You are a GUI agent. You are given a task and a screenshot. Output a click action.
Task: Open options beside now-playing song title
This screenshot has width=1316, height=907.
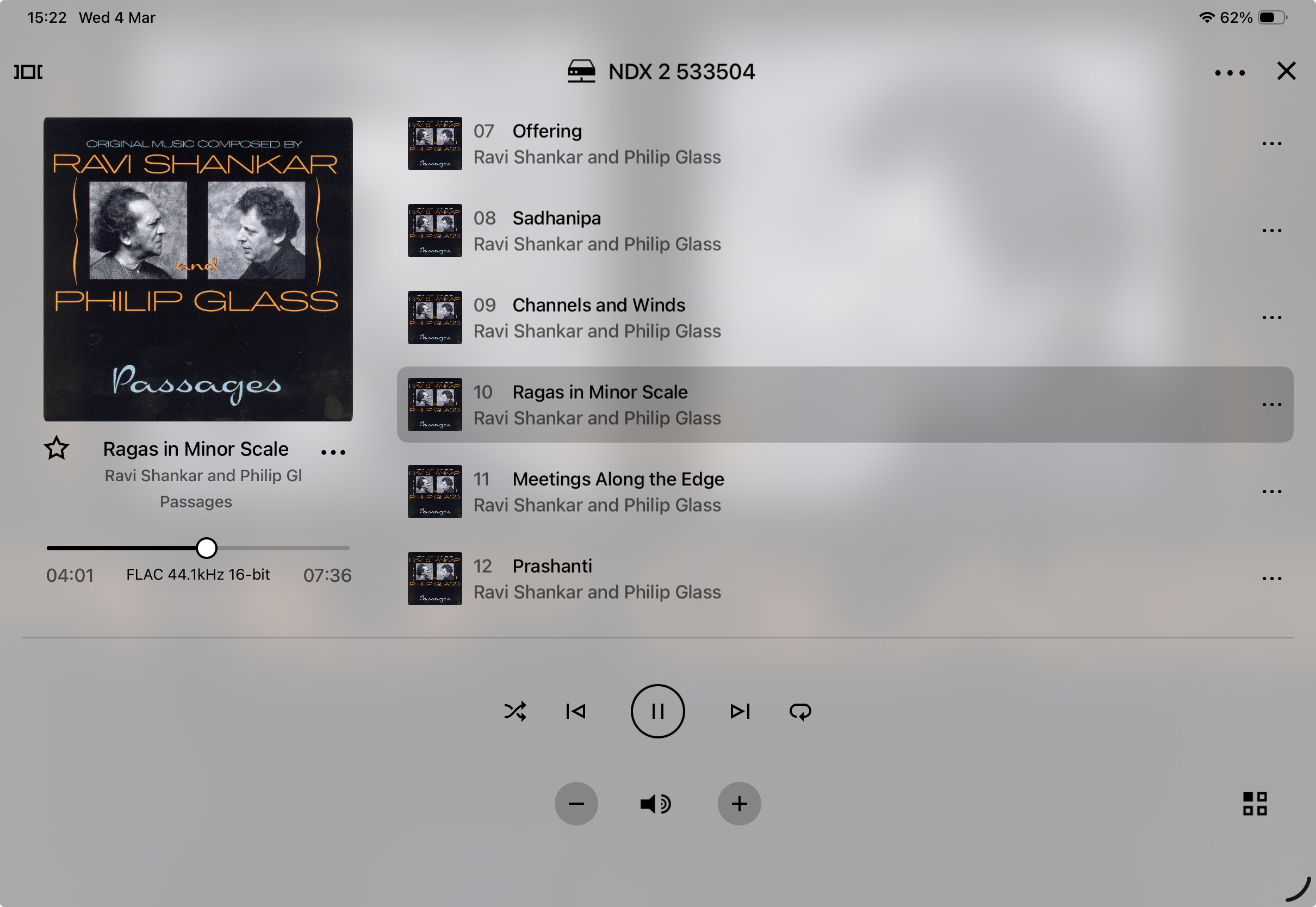click(333, 452)
